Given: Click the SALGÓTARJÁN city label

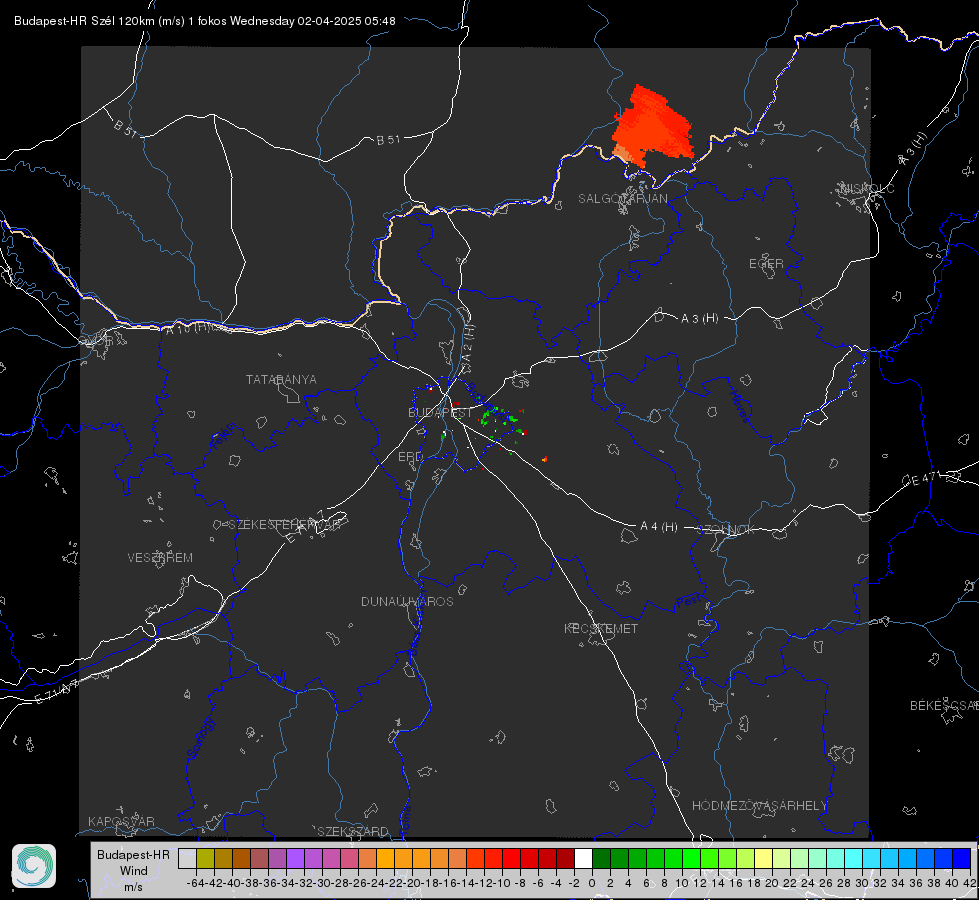Looking at the screenshot, I should (x=622, y=199).
